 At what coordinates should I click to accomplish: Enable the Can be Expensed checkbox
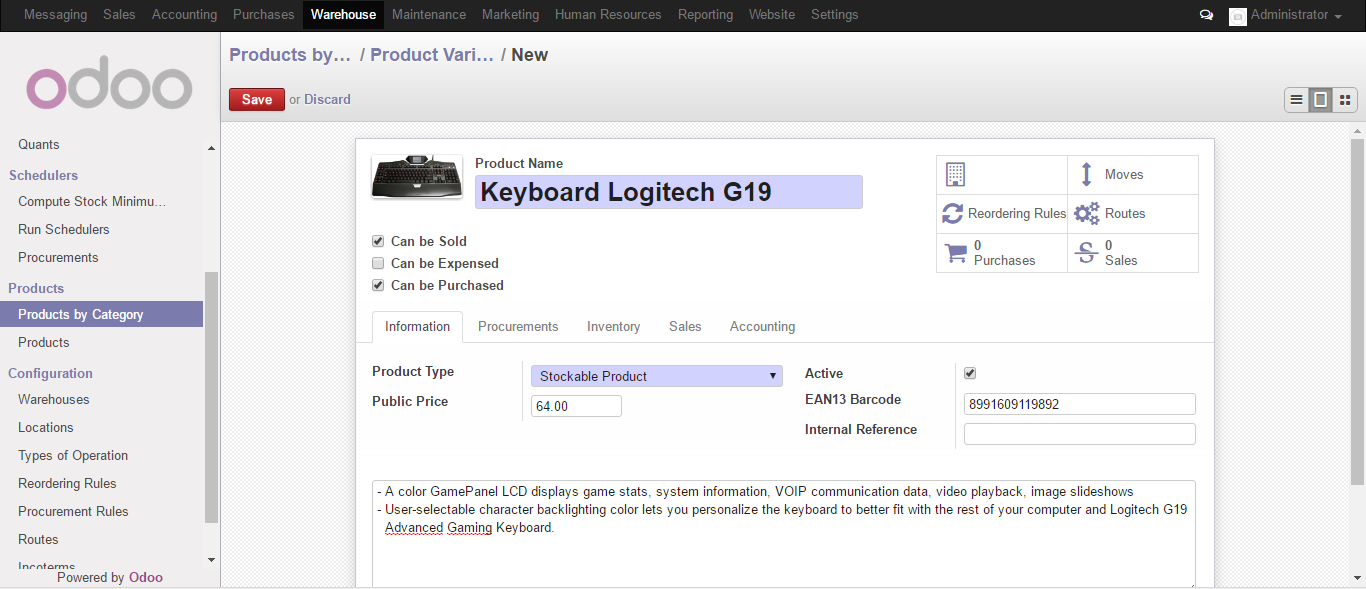[x=378, y=263]
